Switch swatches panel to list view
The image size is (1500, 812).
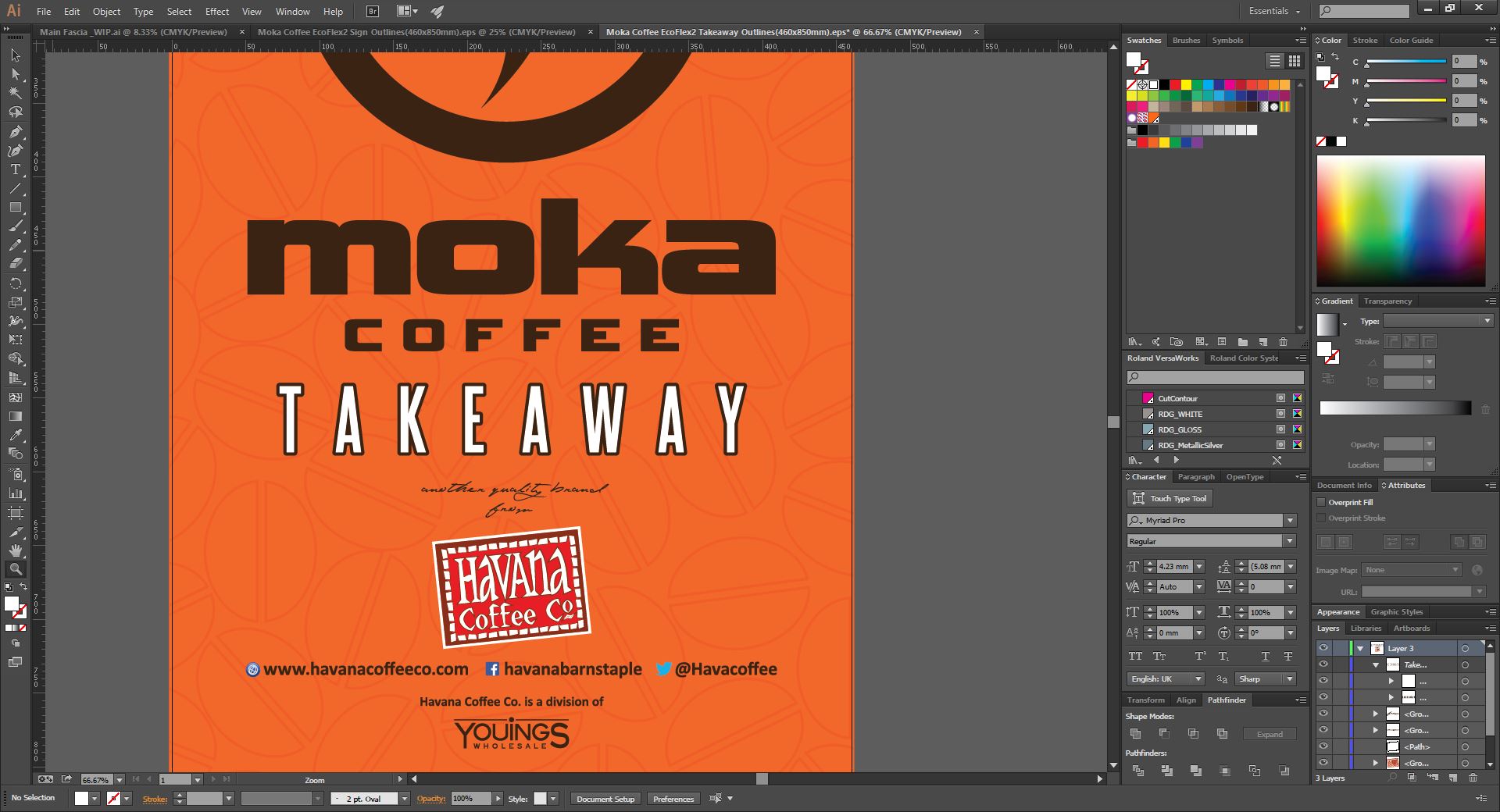point(1274,61)
